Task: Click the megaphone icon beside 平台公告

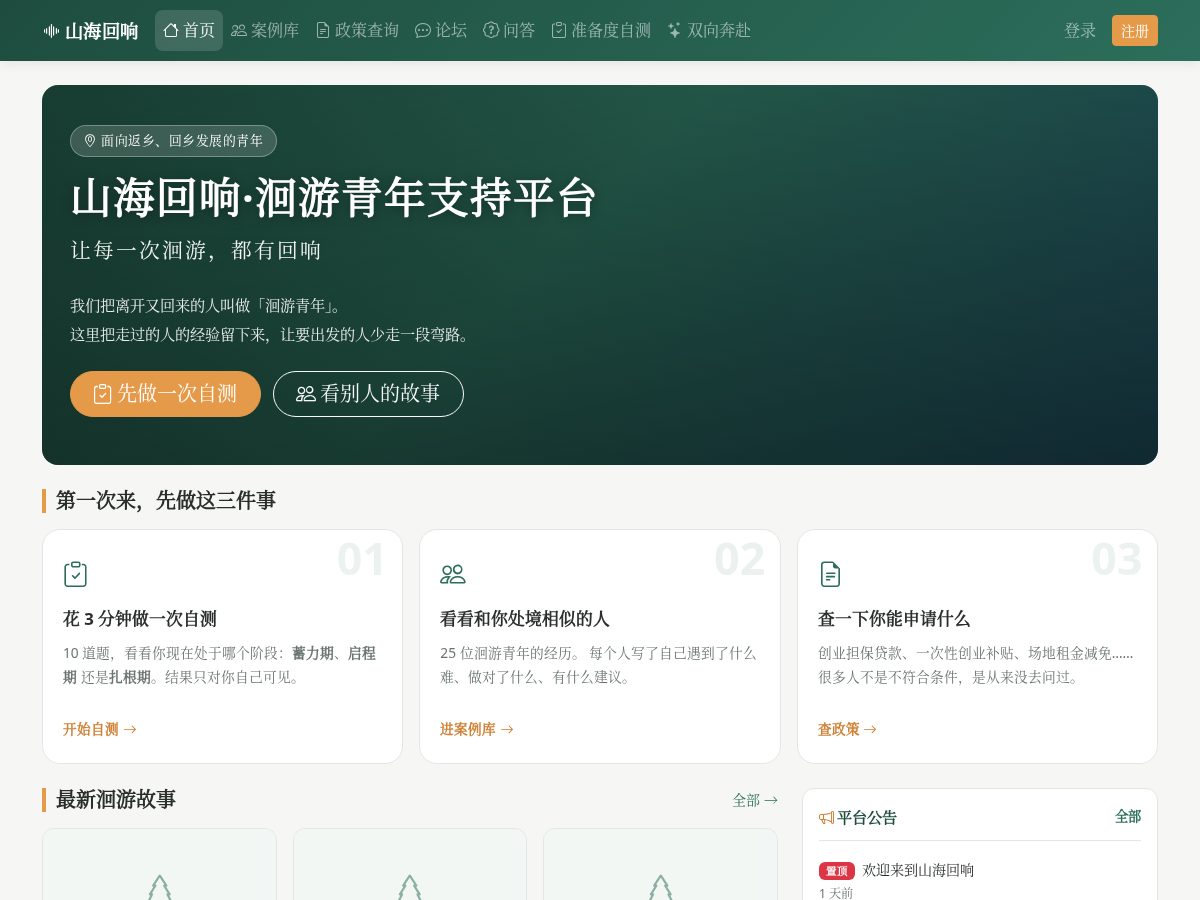Action: [826, 818]
